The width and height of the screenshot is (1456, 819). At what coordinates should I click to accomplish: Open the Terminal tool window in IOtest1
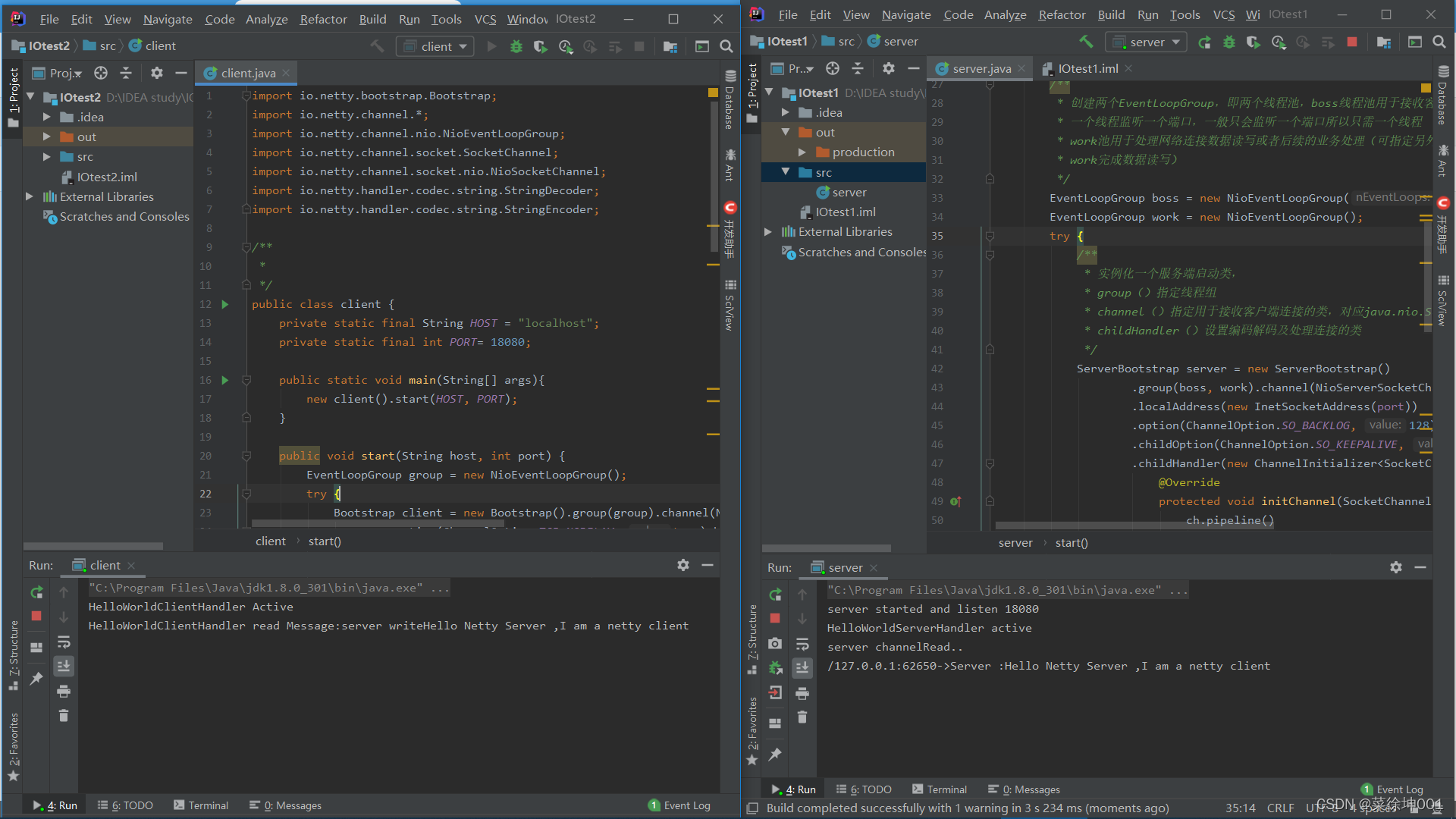pyautogui.click(x=940, y=789)
